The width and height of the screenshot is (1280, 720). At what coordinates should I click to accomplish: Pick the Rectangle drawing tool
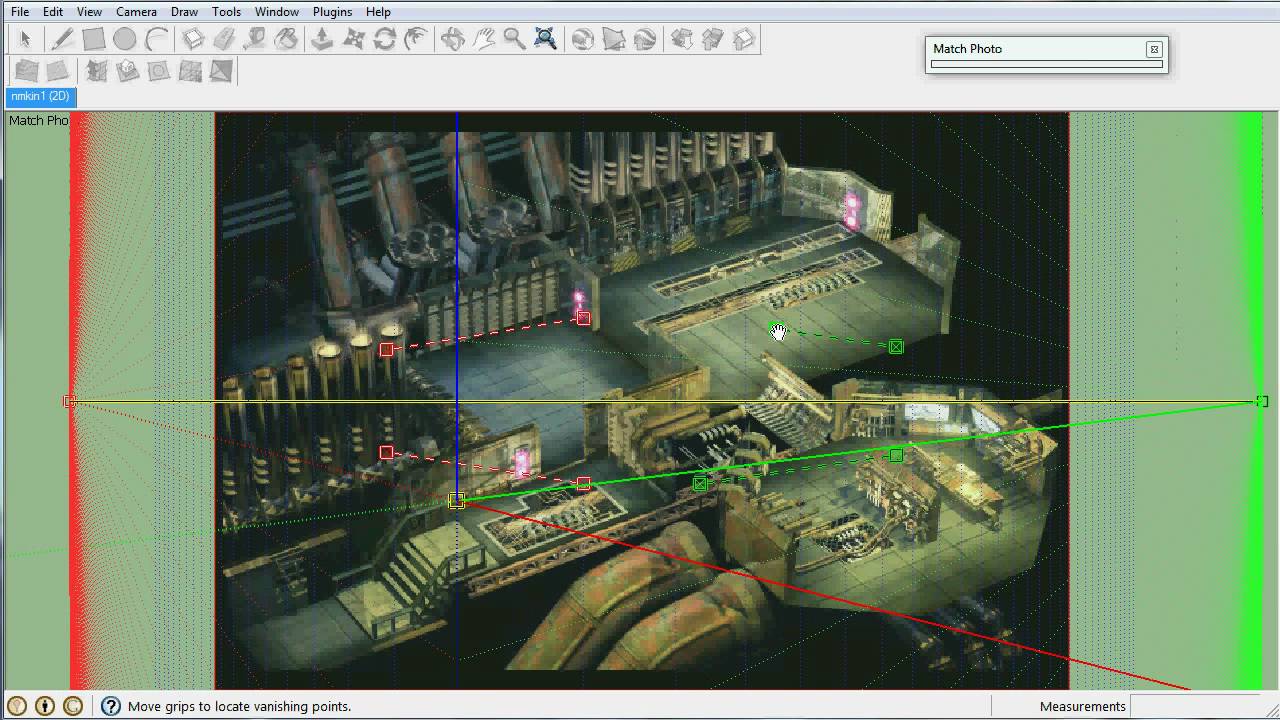pos(93,39)
